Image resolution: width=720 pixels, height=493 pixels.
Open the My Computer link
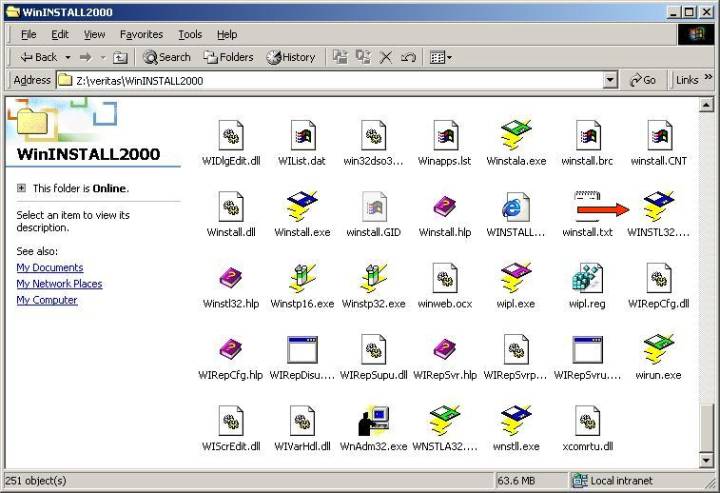(47, 300)
